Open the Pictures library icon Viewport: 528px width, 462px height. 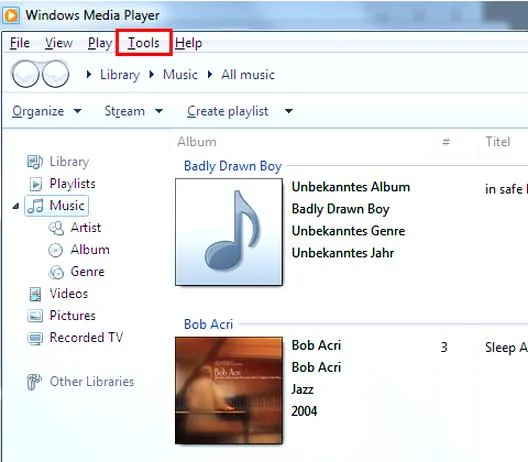[35, 316]
